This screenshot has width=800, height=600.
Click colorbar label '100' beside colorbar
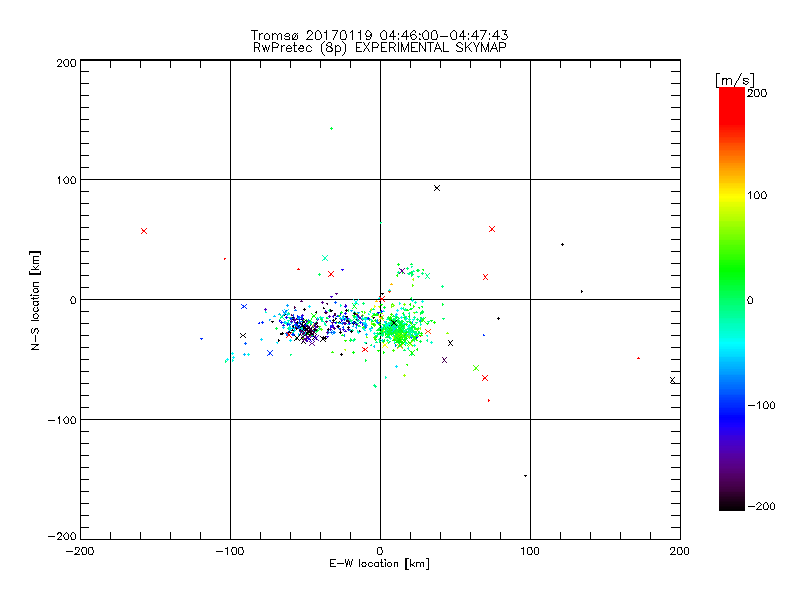pyautogui.click(x=757, y=195)
